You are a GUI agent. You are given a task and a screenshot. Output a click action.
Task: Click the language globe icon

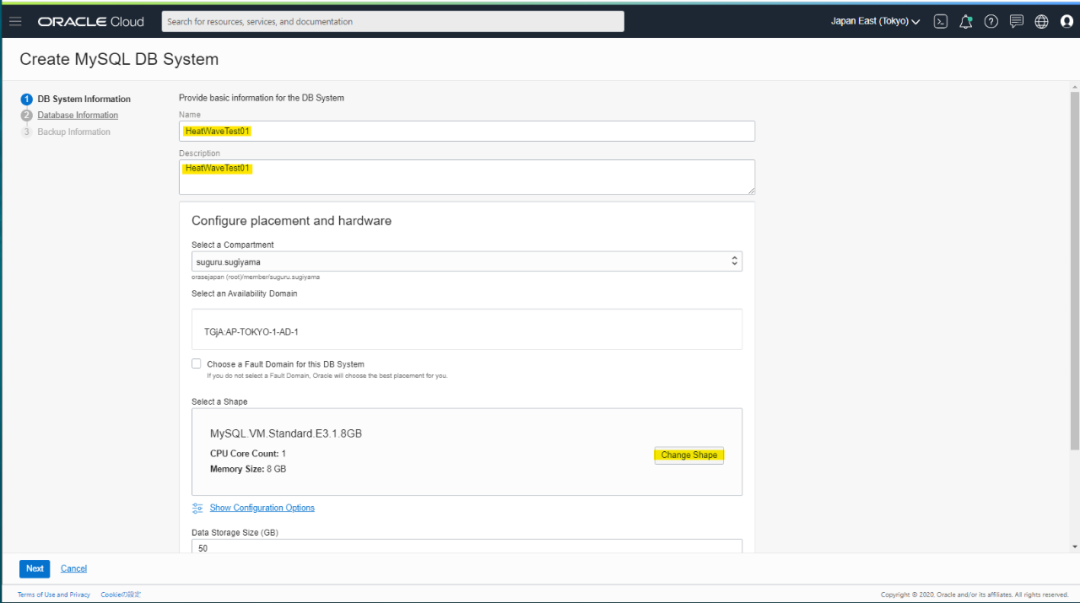(x=1041, y=21)
